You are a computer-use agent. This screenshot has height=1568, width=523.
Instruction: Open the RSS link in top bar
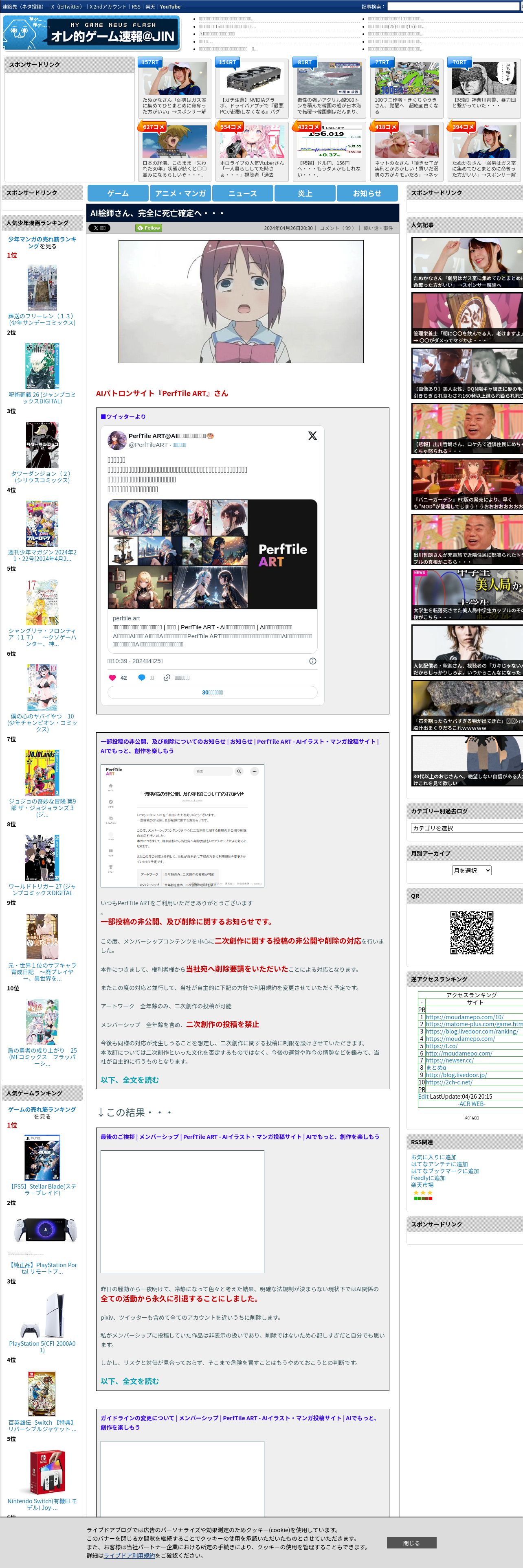pyautogui.click(x=136, y=7)
